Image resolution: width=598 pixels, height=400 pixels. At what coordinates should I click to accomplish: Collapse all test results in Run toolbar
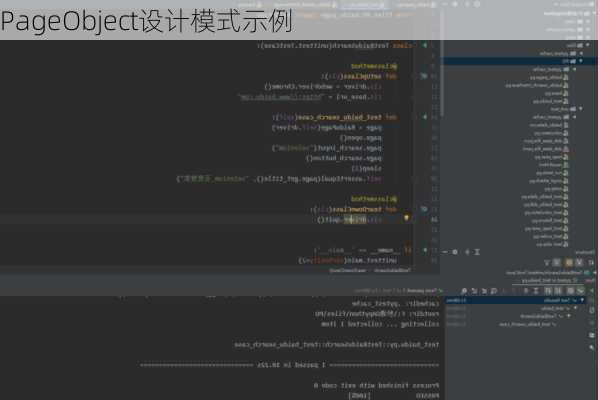pos(526,291)
